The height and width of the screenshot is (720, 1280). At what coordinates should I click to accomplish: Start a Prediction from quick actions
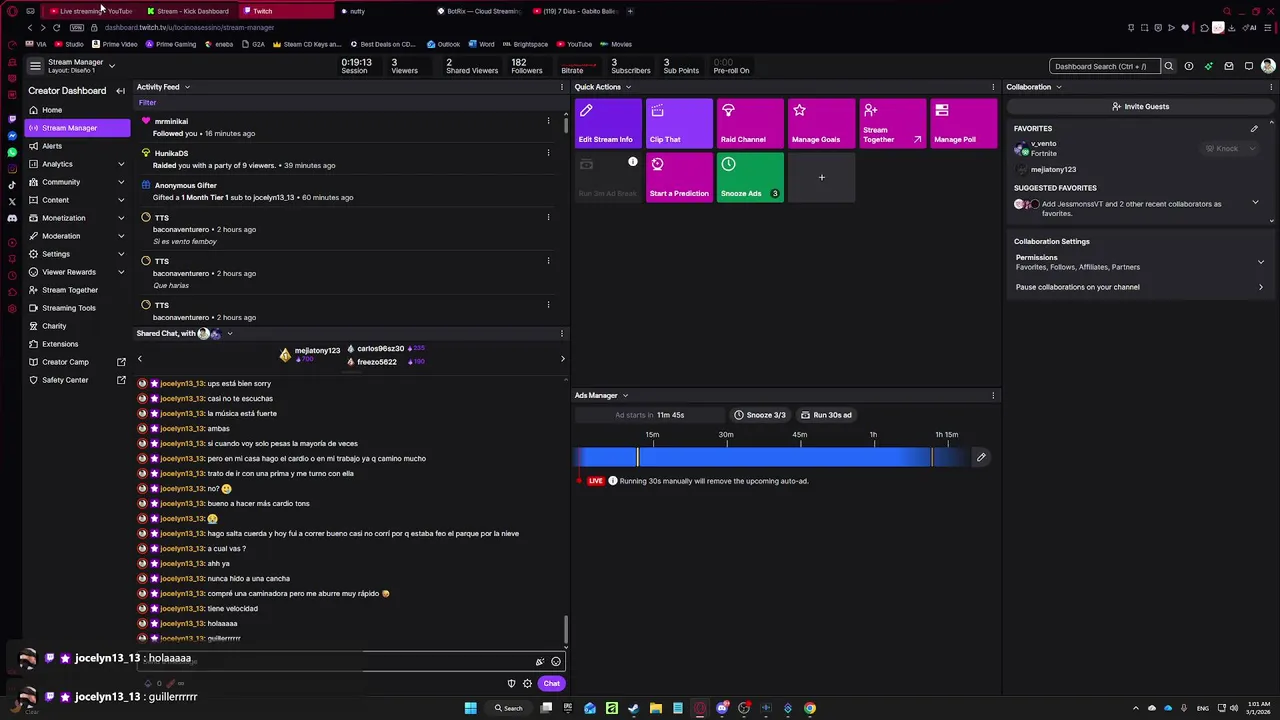pyautogui.click(x=679, y=177)
